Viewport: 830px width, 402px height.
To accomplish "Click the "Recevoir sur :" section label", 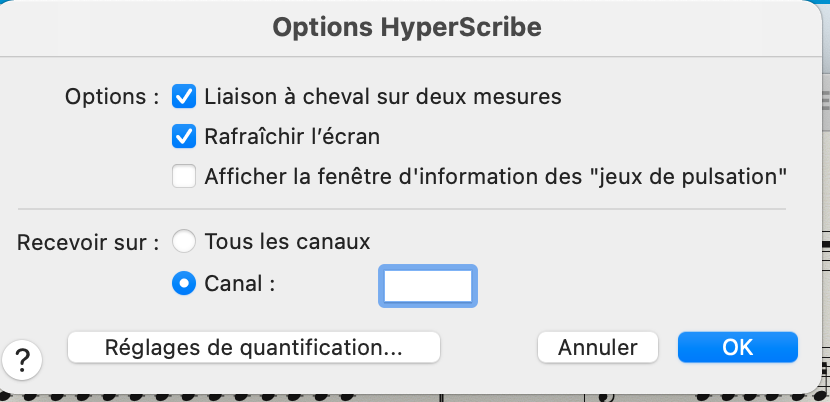I will (88, 241).
